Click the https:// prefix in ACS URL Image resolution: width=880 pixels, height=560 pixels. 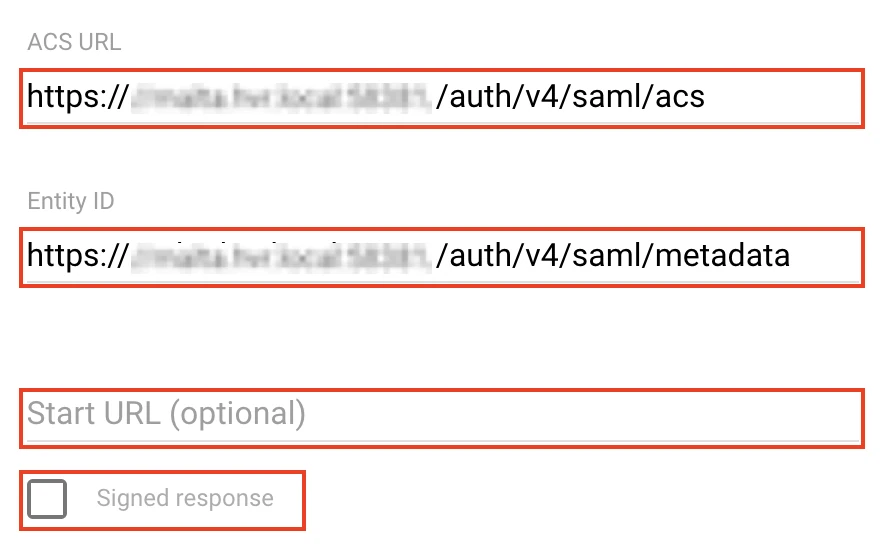[x=76, y=97]
